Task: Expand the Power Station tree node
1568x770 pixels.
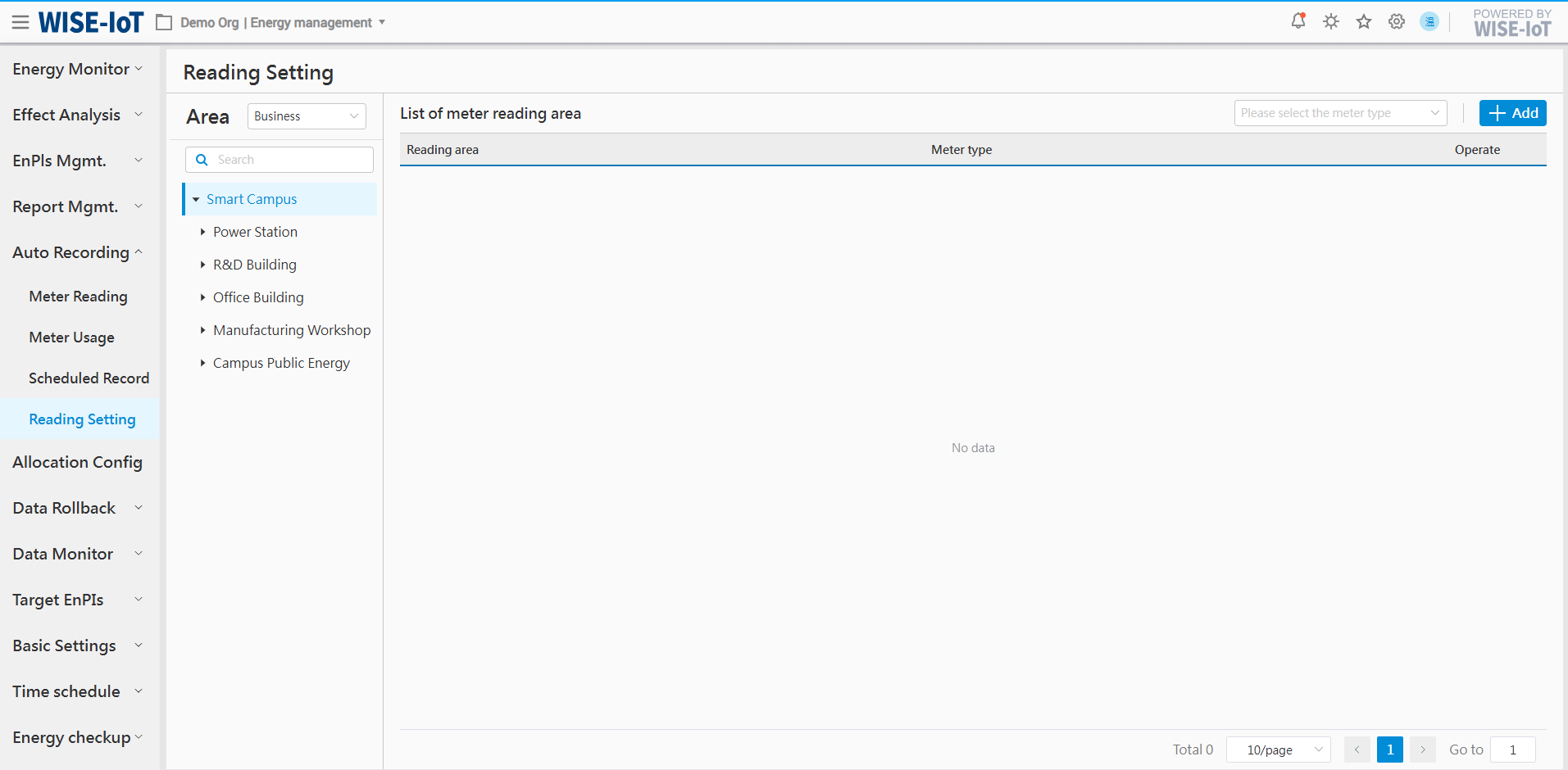Action: [202, 232]
